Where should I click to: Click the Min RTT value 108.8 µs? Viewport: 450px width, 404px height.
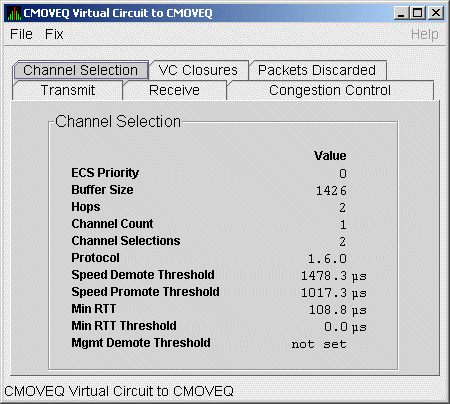338,310
